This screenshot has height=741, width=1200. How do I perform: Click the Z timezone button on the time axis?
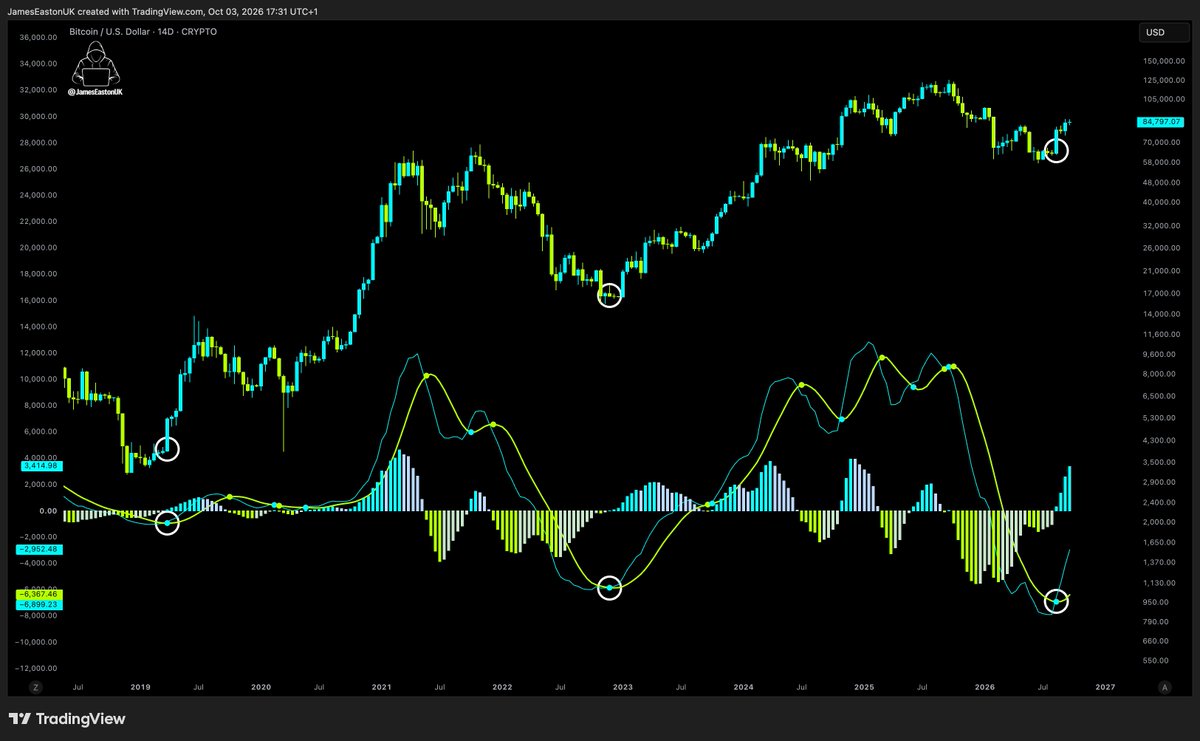pos(35,687)
